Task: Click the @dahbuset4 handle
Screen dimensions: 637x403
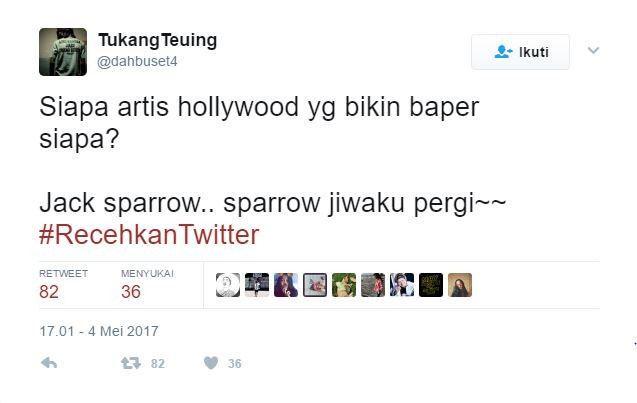Action: click(x=137, y=61)
